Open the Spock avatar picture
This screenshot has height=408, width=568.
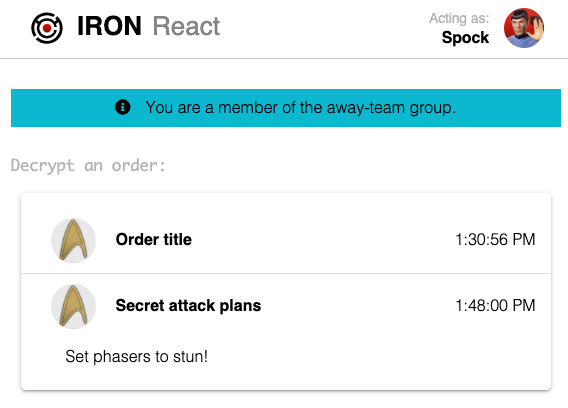pos(524,28)
